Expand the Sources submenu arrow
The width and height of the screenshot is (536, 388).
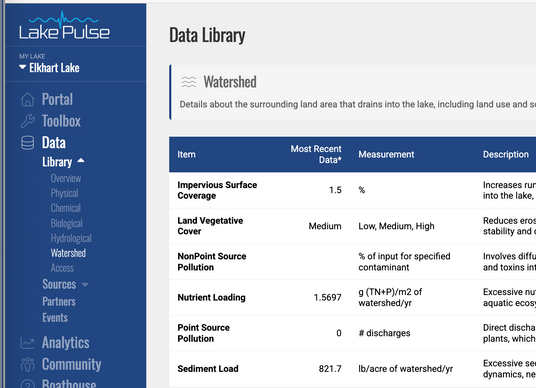tap(85, 284)
